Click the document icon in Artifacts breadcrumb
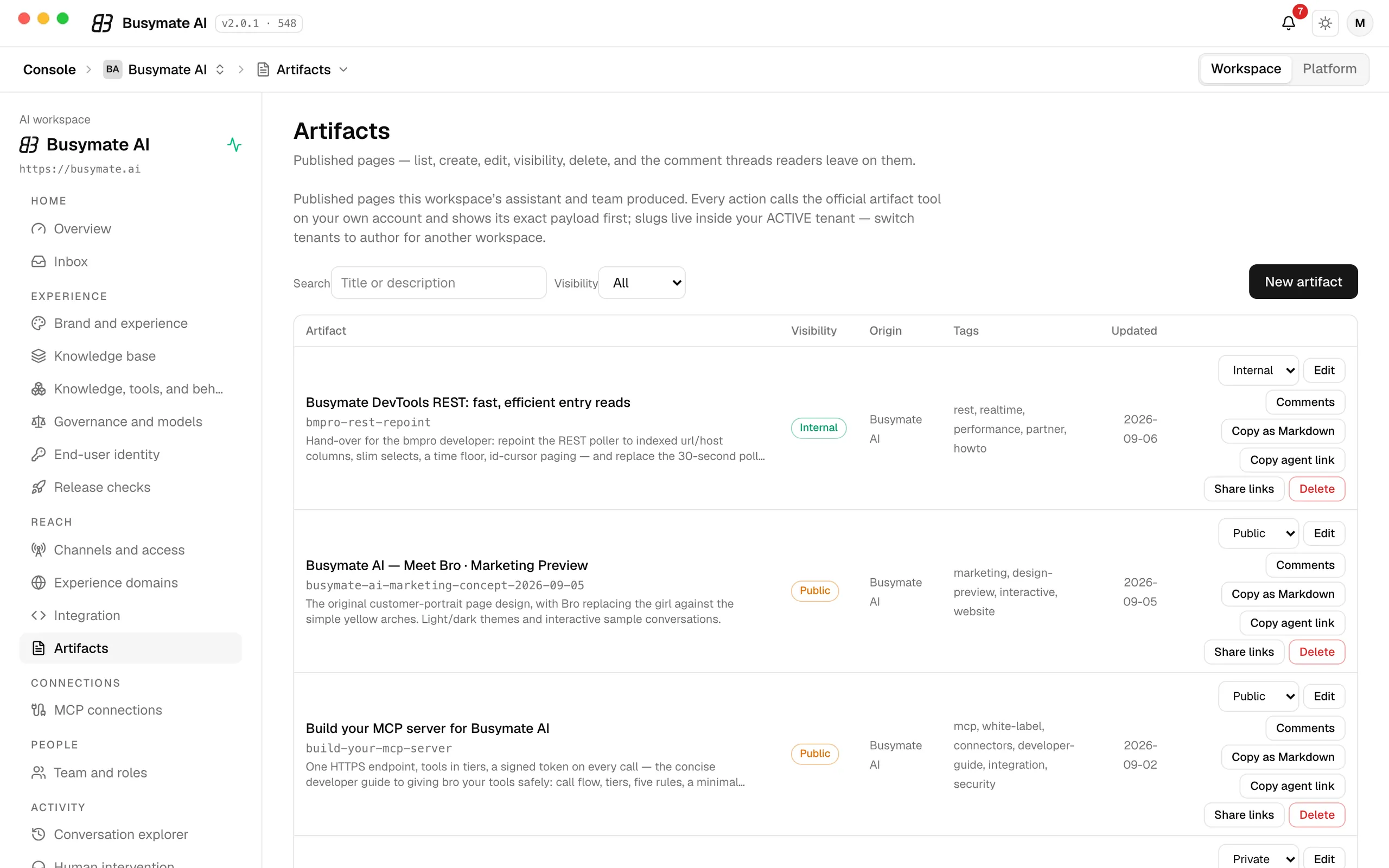 click(264, 69)
